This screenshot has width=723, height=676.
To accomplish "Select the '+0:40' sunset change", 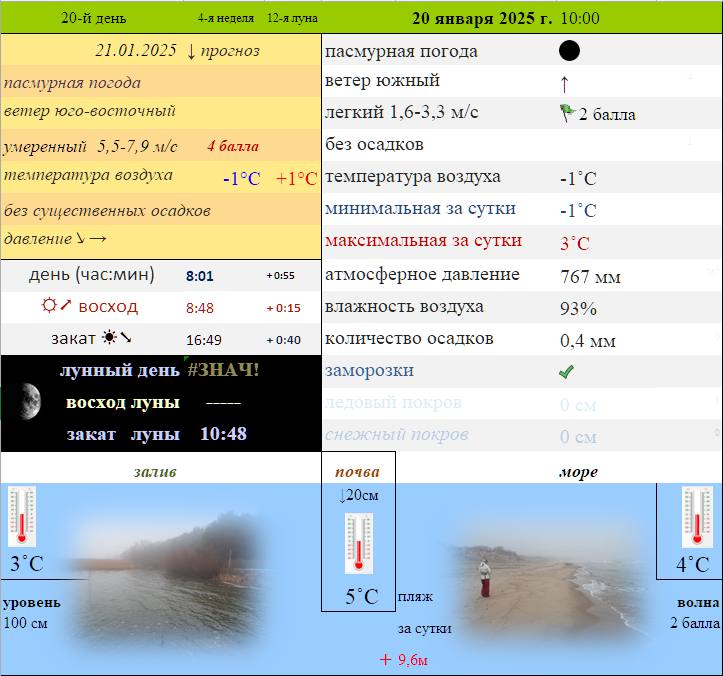I will pos(284,340).
